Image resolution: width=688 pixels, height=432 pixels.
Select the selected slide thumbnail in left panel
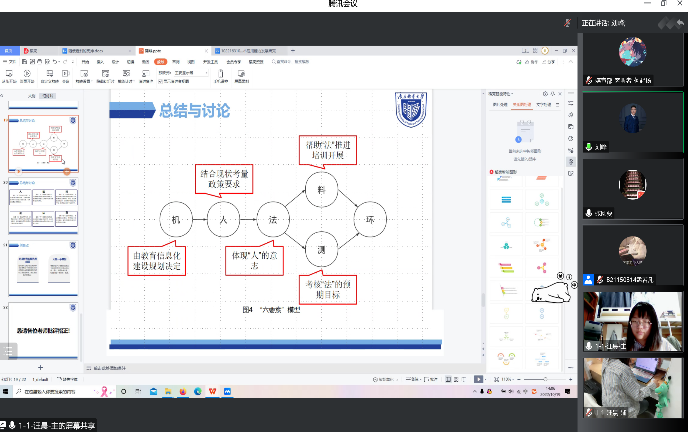(x=43, y=145)
